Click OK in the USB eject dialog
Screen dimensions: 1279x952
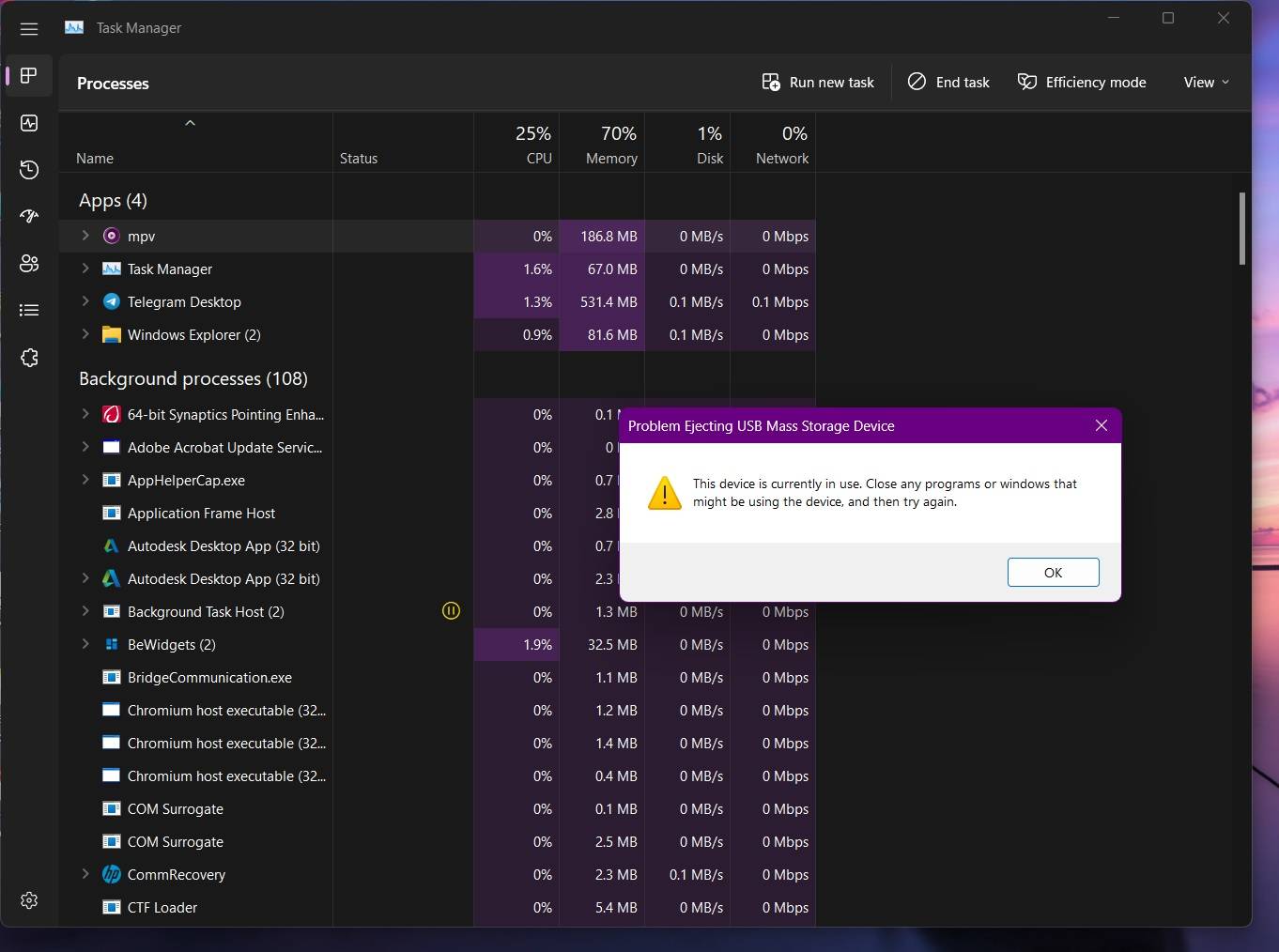[x=1053, y=572]
